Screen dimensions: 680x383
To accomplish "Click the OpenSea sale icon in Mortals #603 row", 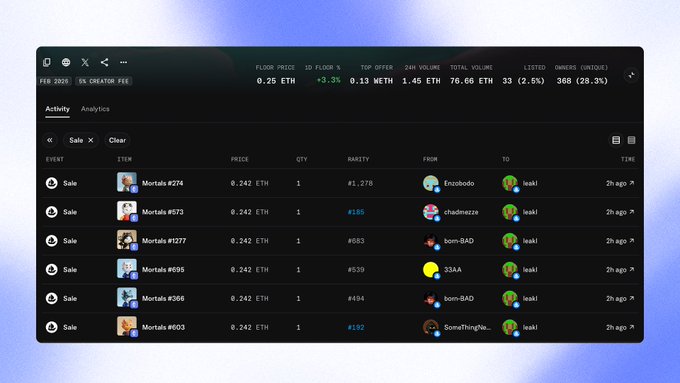I will (x=52, y=327).
